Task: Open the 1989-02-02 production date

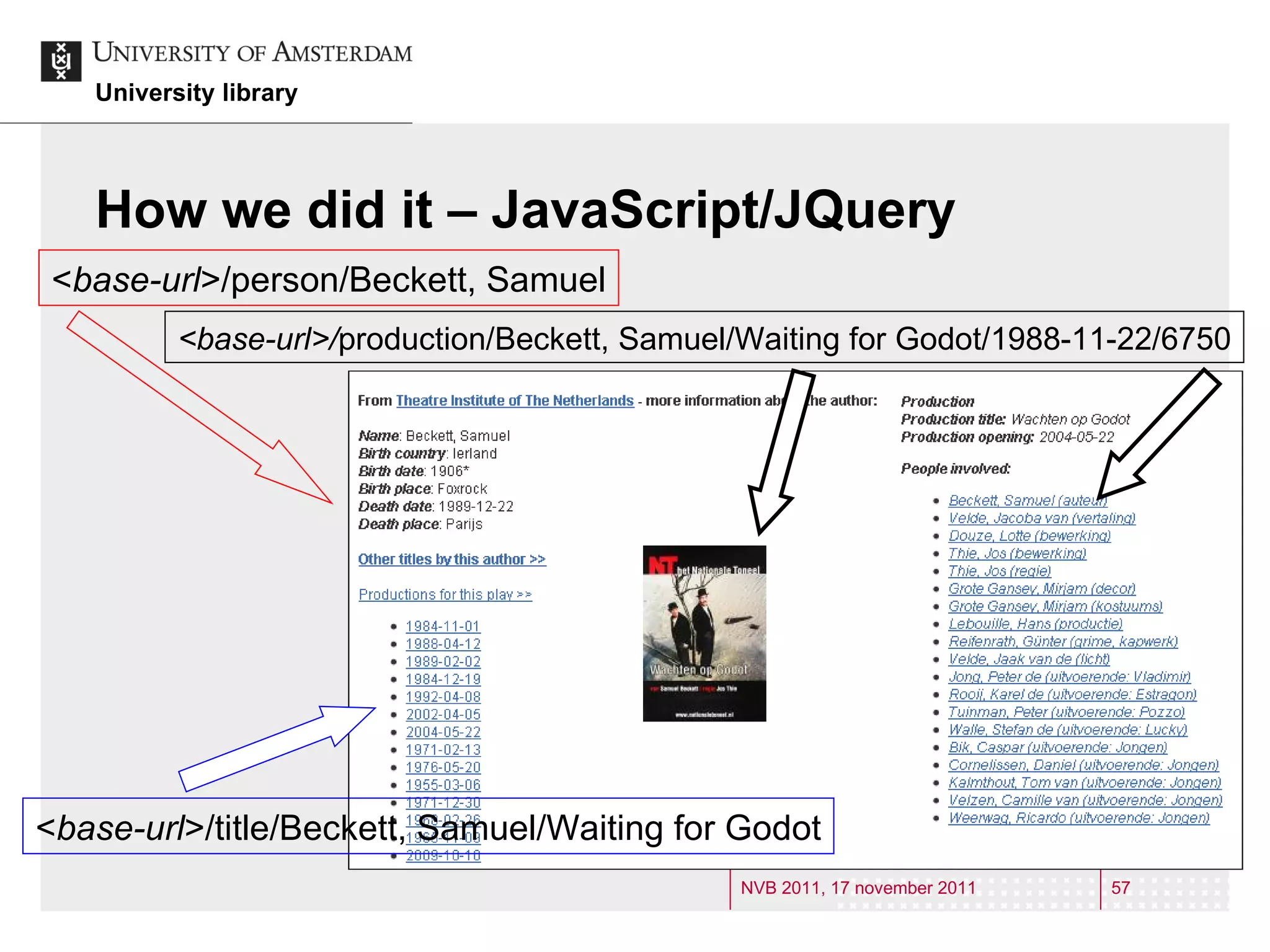Action: tap(443, 662)
